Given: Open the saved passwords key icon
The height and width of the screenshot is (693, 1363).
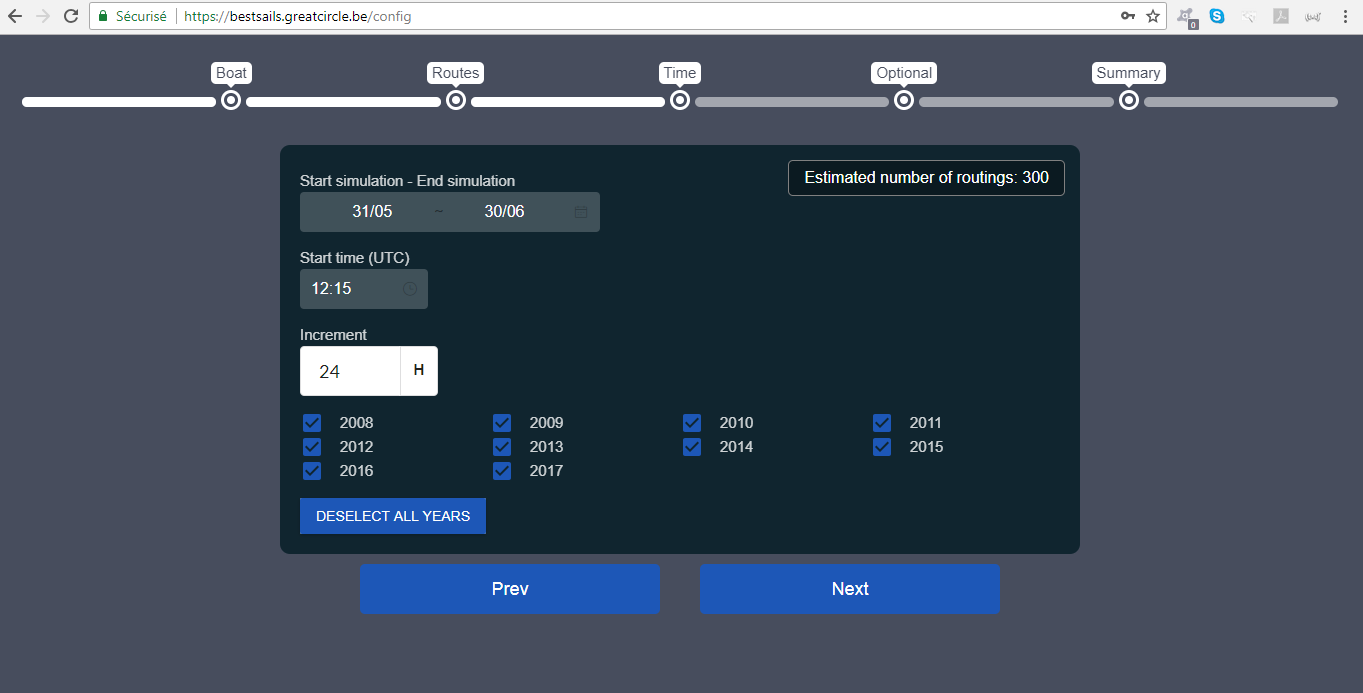Looking at the screenshot, I should [x=1128, y=16].
